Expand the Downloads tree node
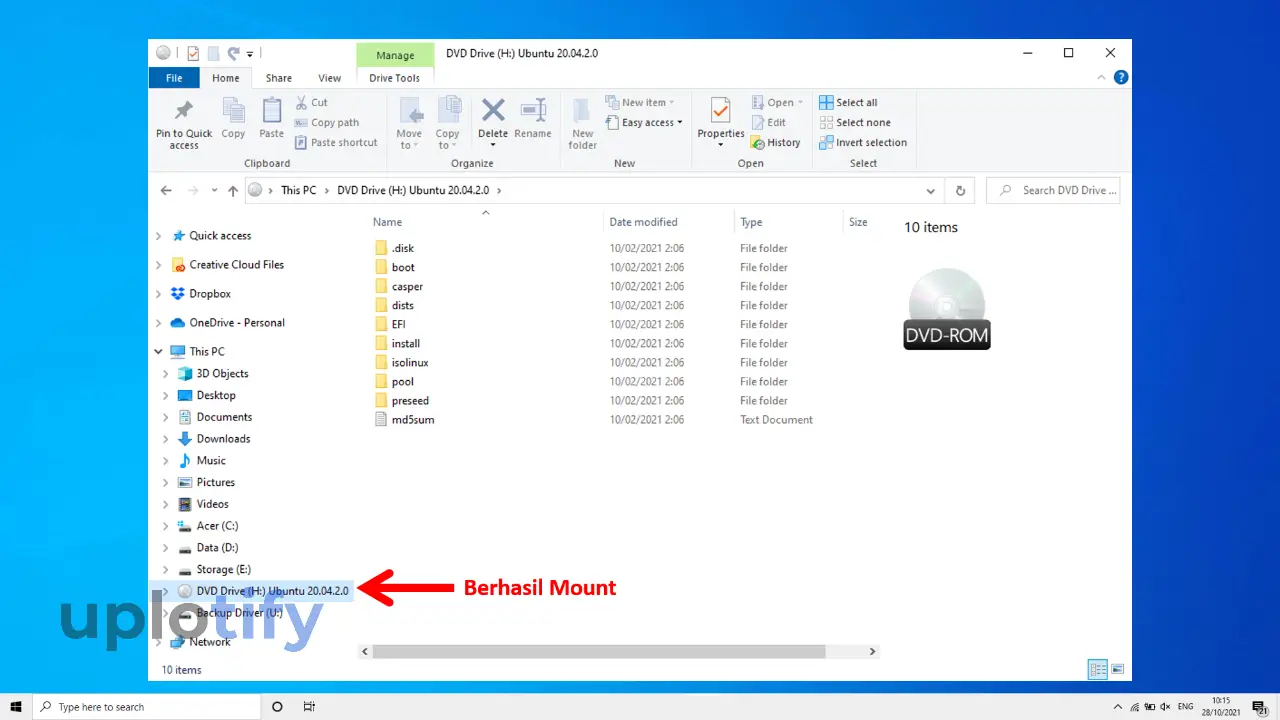Screen dimensions: 1280x720 (166, 439)
